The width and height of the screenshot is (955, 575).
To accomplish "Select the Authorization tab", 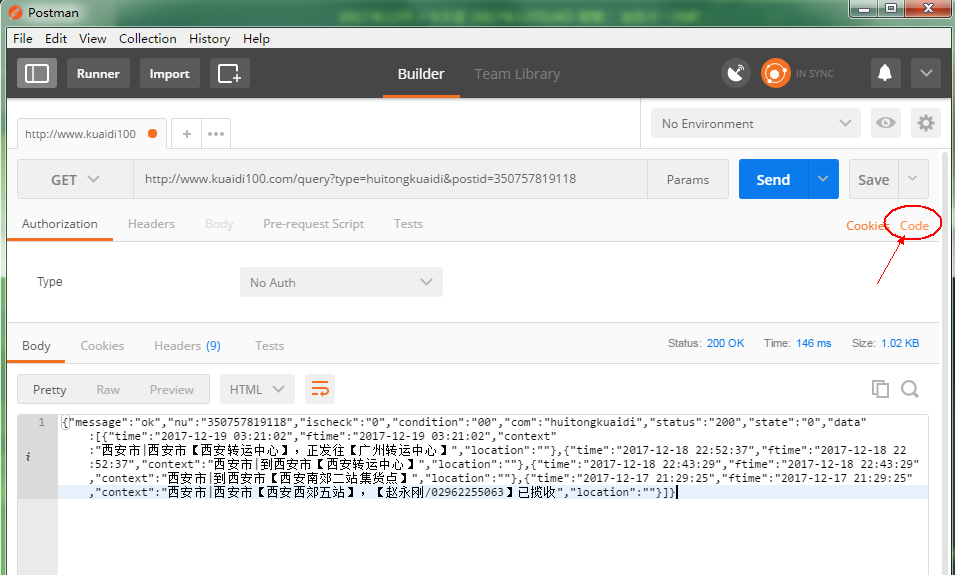I will [60, 224].
